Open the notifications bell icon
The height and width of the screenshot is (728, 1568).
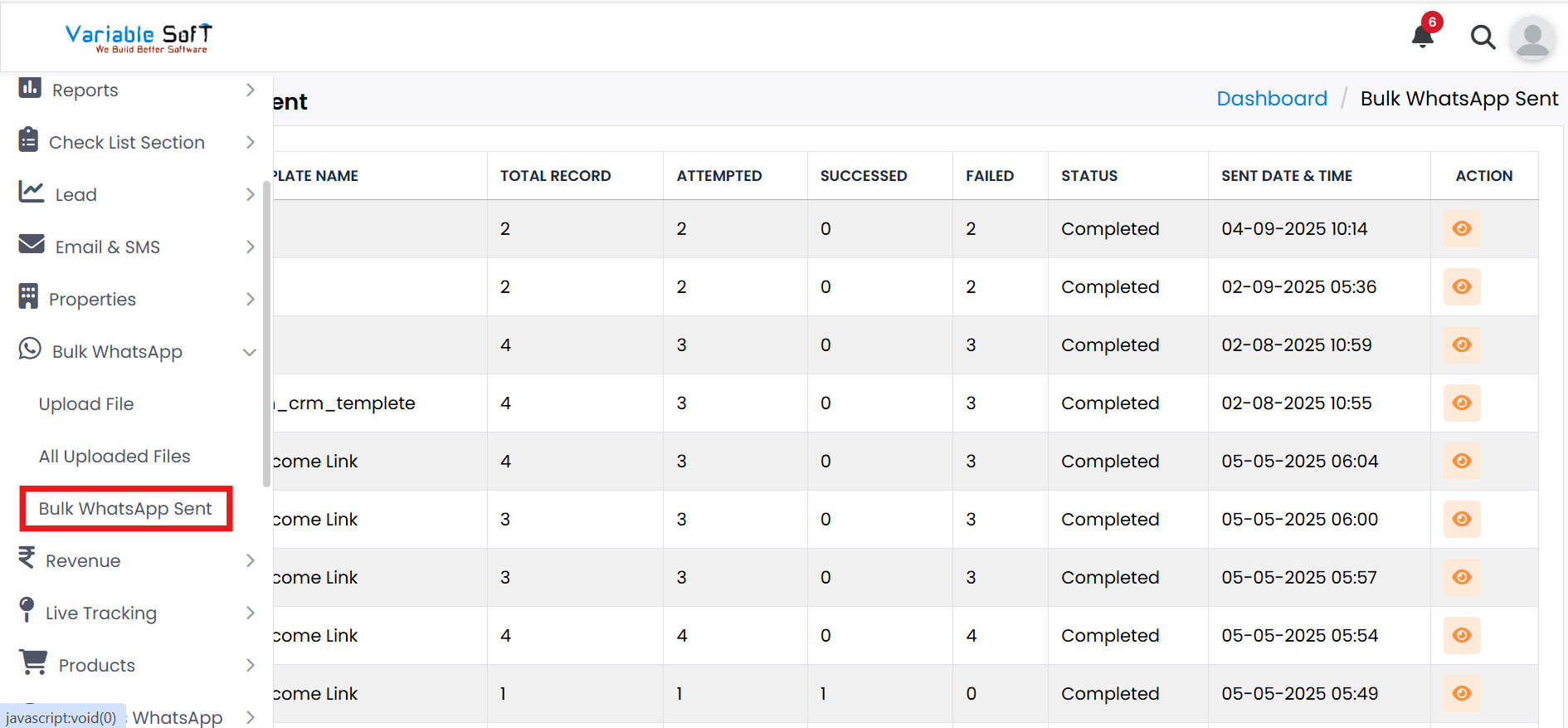[1423, 37]
